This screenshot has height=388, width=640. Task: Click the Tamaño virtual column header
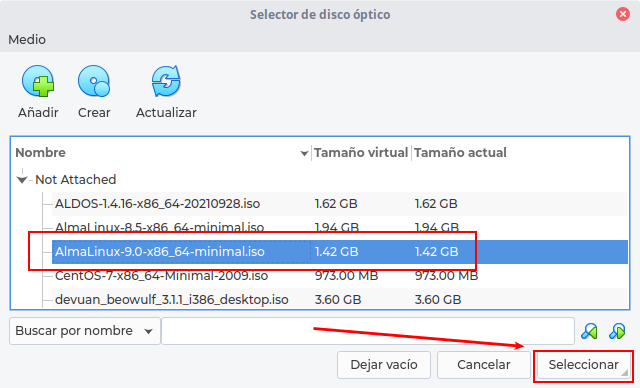[361, 153]
